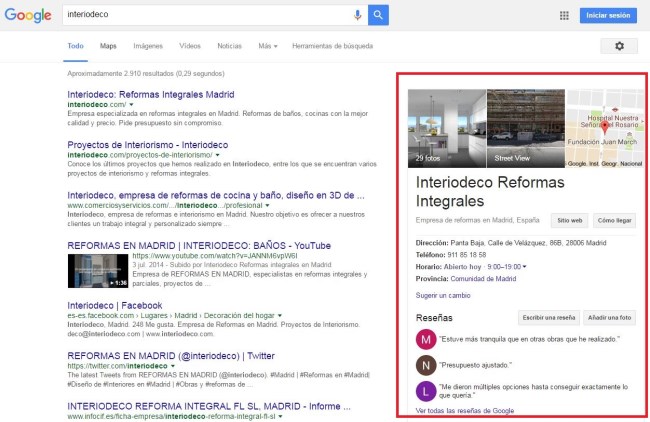
Task: Click Añadir una foto button
Action: tap(609, 318)
